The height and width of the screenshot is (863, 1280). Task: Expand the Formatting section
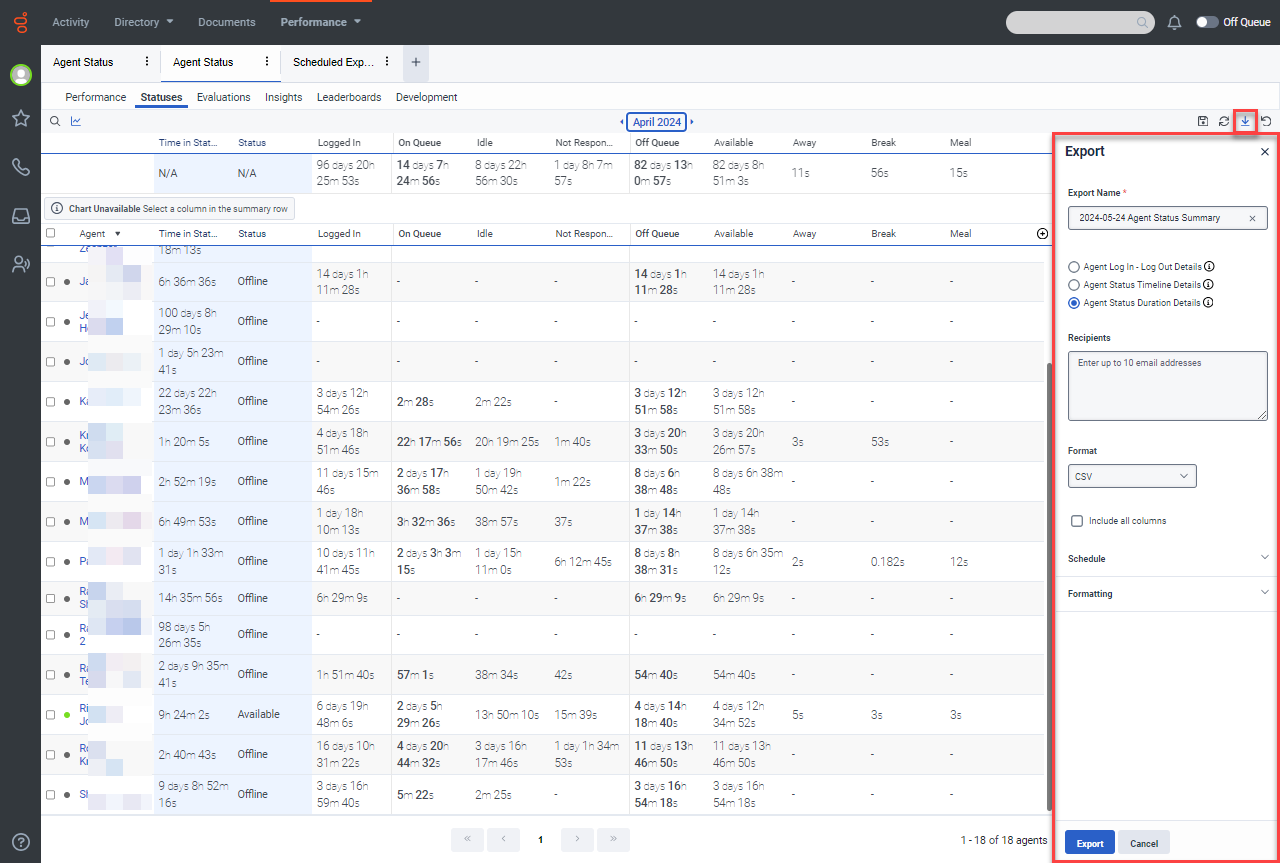1167,593
